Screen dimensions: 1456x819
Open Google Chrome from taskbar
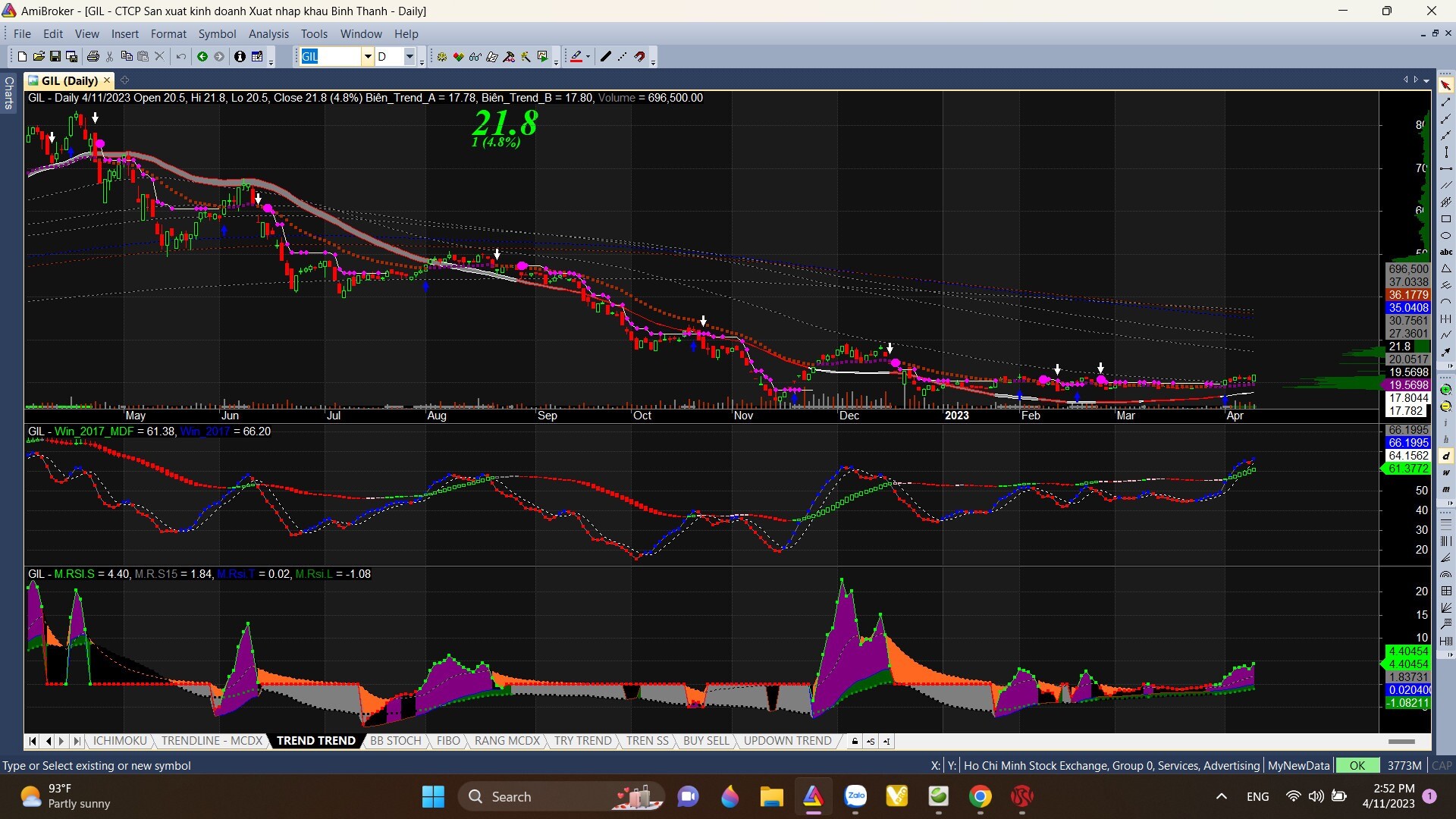click(x=980, y=796)
